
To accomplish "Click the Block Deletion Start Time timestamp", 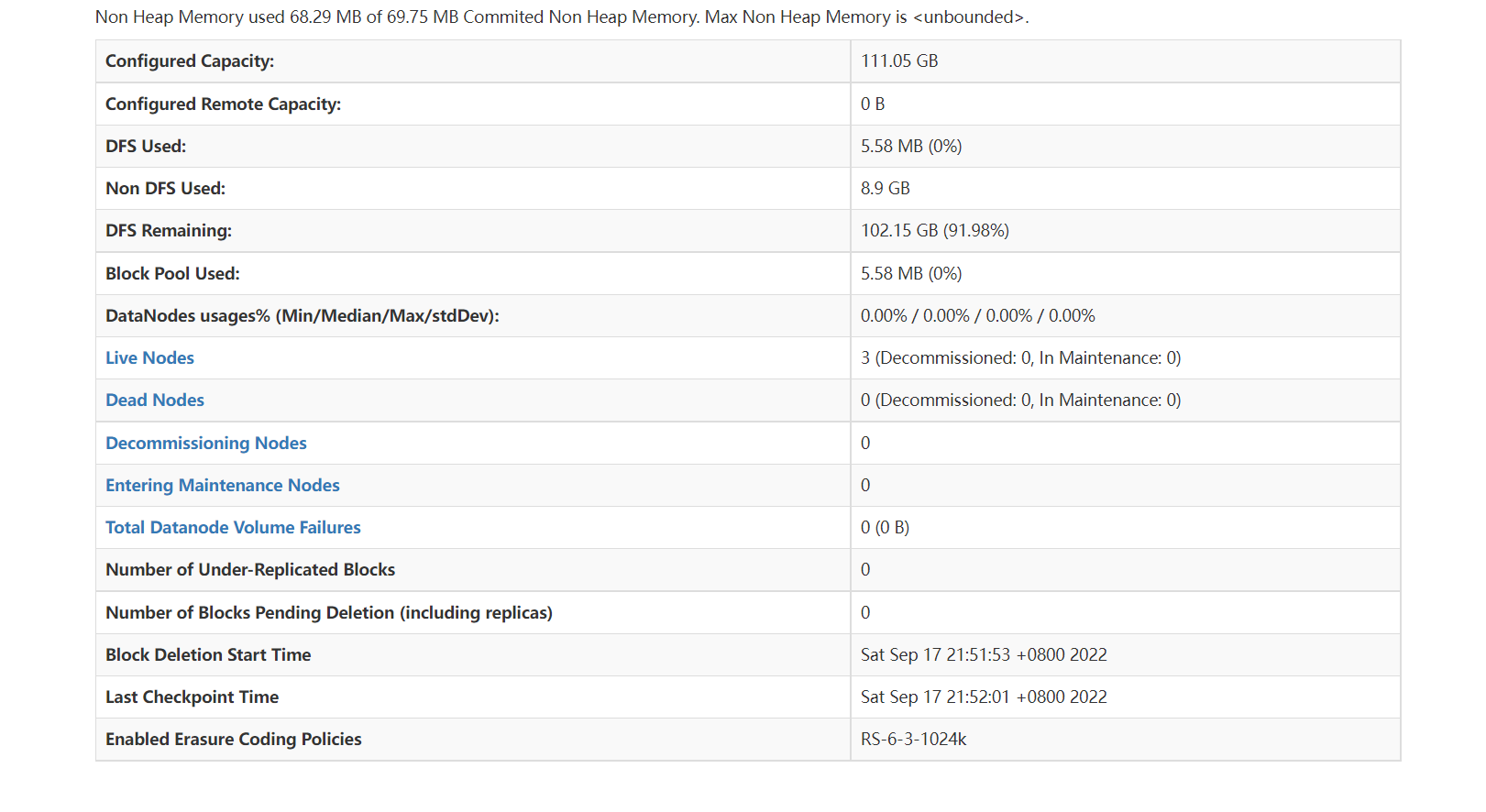I will (984, 655).
